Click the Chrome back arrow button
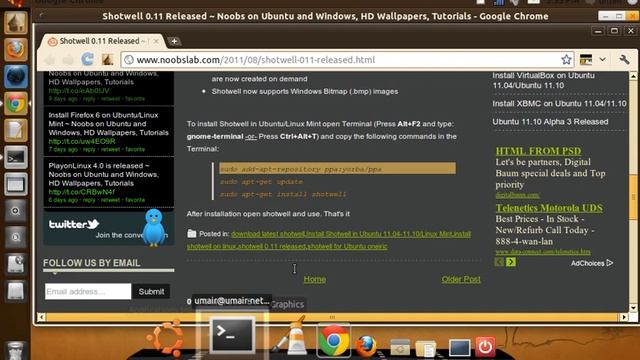This screenshot has height=360, width=640. [50, 60]
